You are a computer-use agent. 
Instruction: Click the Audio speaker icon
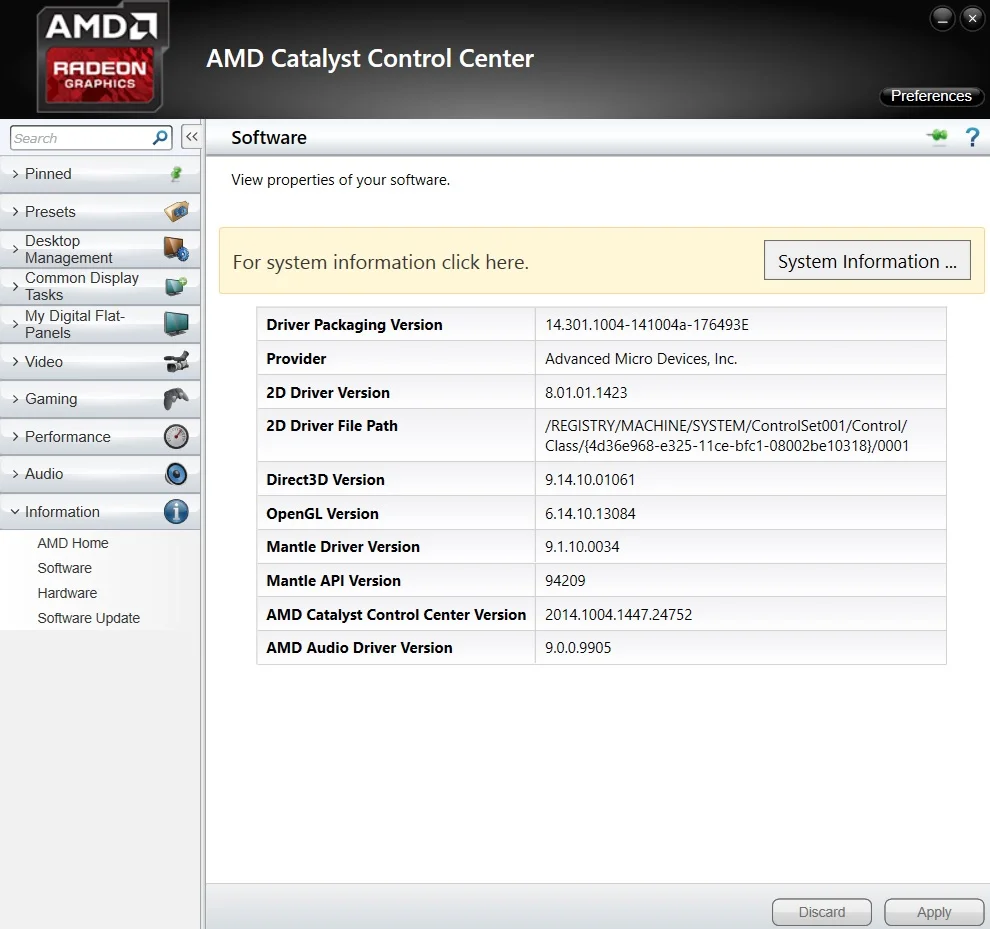pyautogui.click(x=176, y=474)
